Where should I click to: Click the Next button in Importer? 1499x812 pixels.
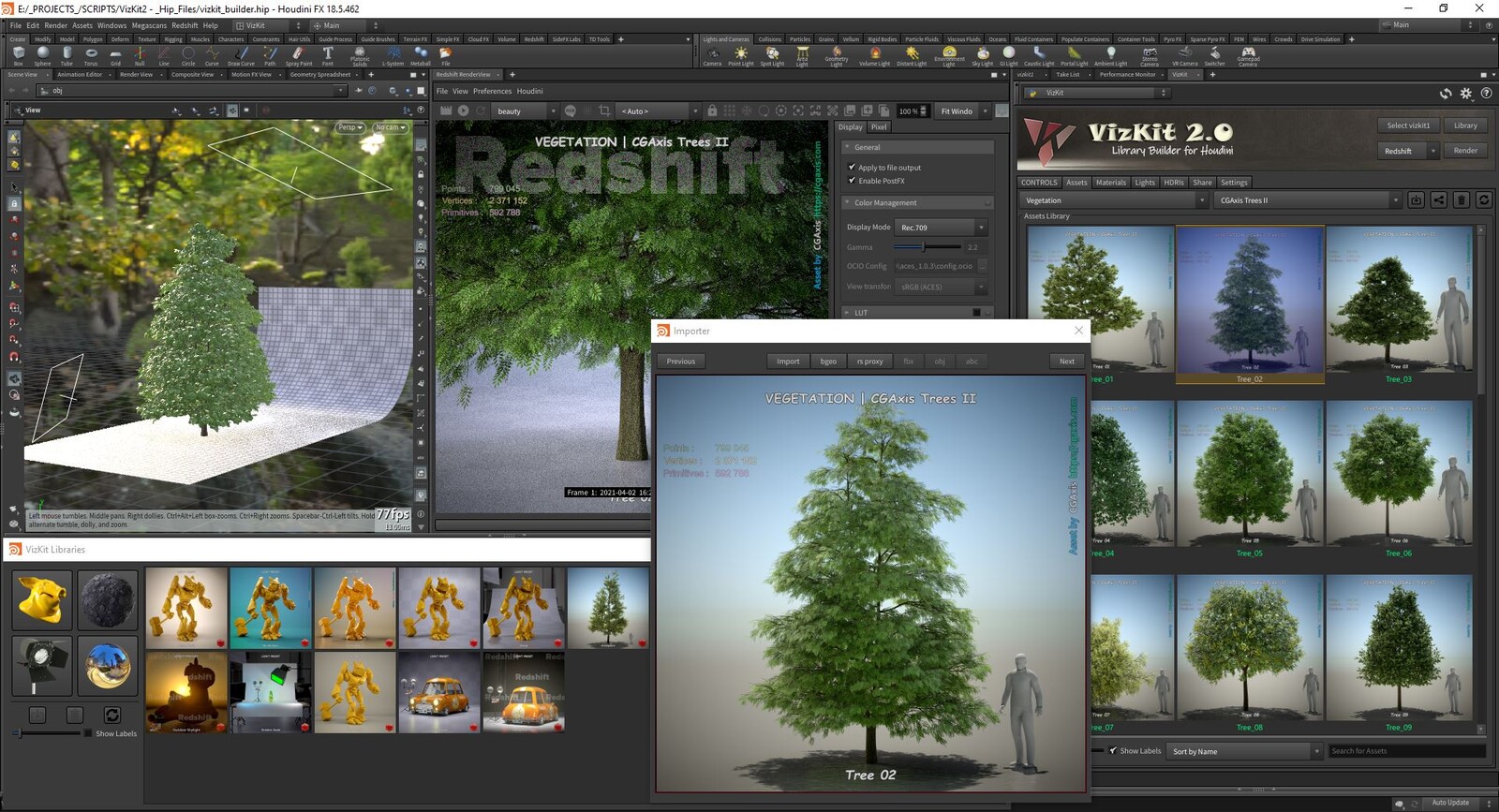click(x=1066, y=362)
